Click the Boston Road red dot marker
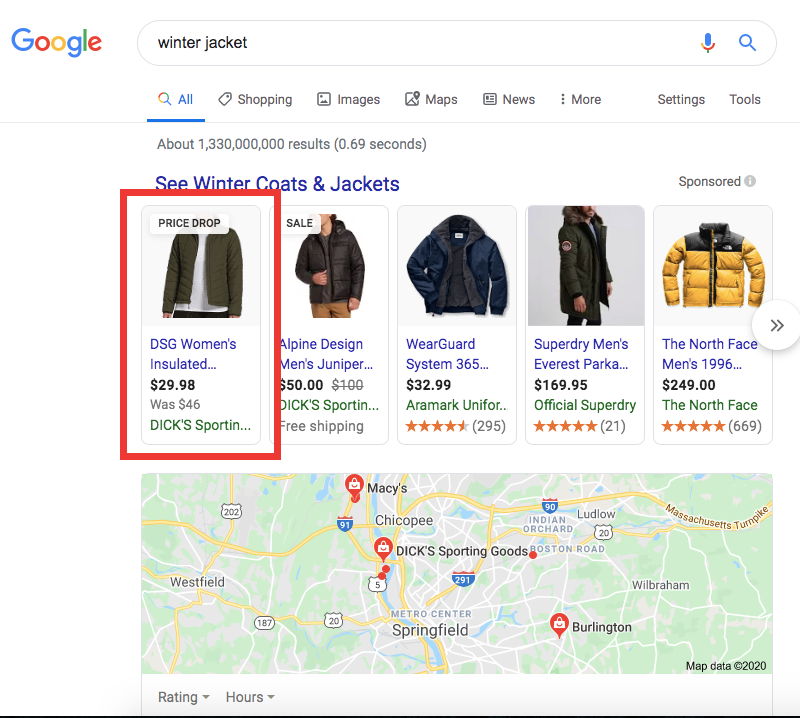 tap(533, 555)
